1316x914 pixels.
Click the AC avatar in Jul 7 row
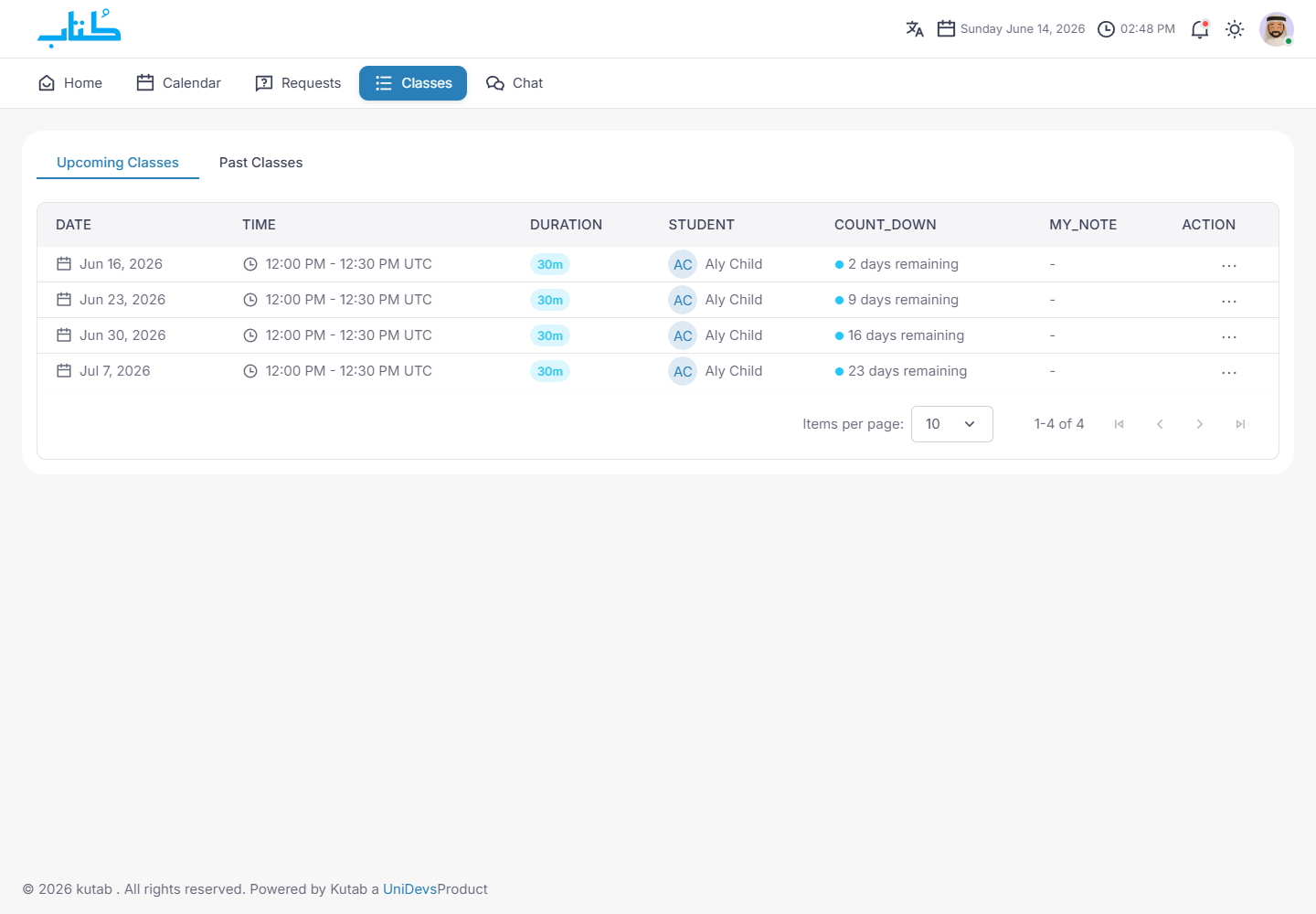pyautogui.click(x=683, y=371)
